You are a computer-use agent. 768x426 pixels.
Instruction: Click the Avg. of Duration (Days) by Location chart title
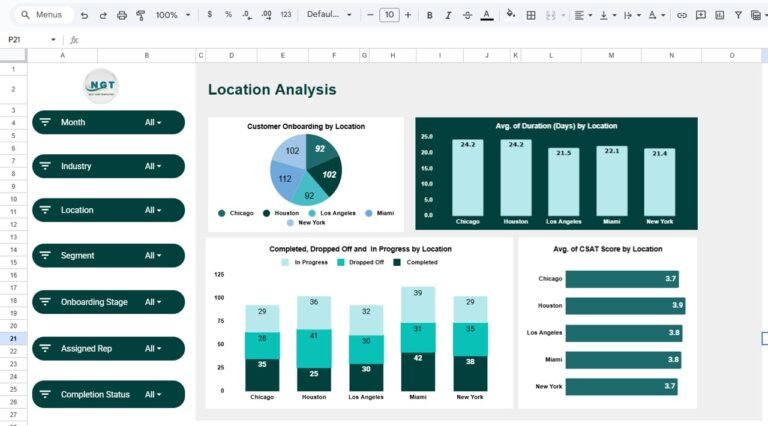(x=556, y=126)
